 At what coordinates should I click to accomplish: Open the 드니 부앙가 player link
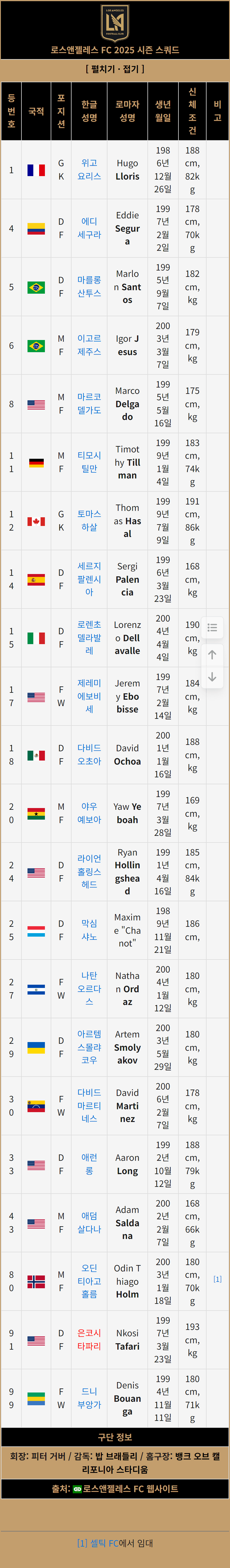(x=90, y=1398)
